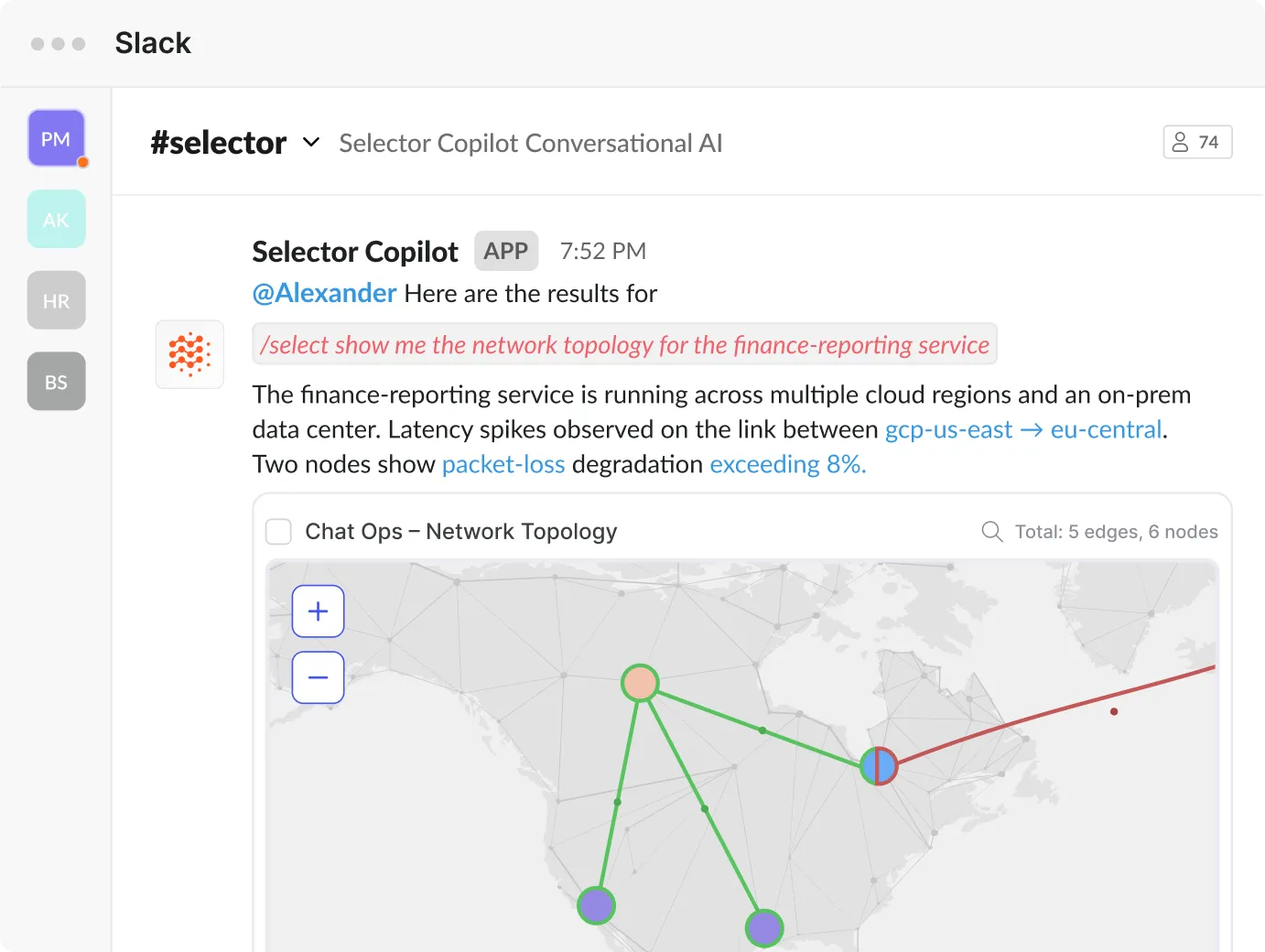Expand the #selector channel dropdown chevron
Screen dimensions: 1265x952
click(x=311, y=142)
